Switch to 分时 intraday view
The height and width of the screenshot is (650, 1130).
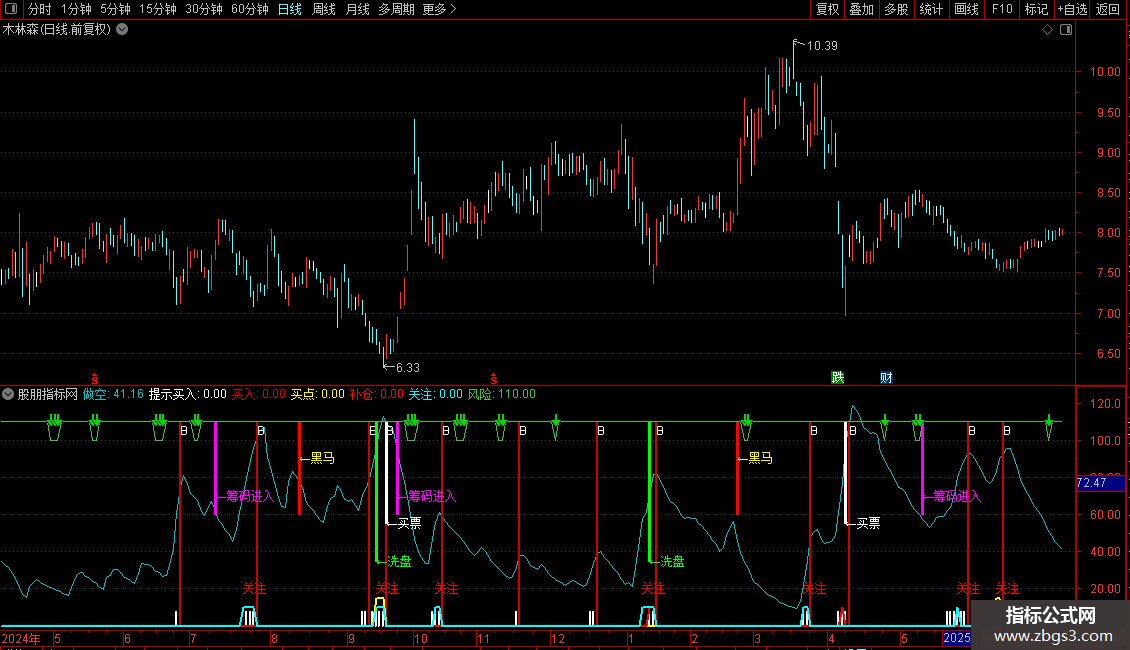(x=40, y=9)
